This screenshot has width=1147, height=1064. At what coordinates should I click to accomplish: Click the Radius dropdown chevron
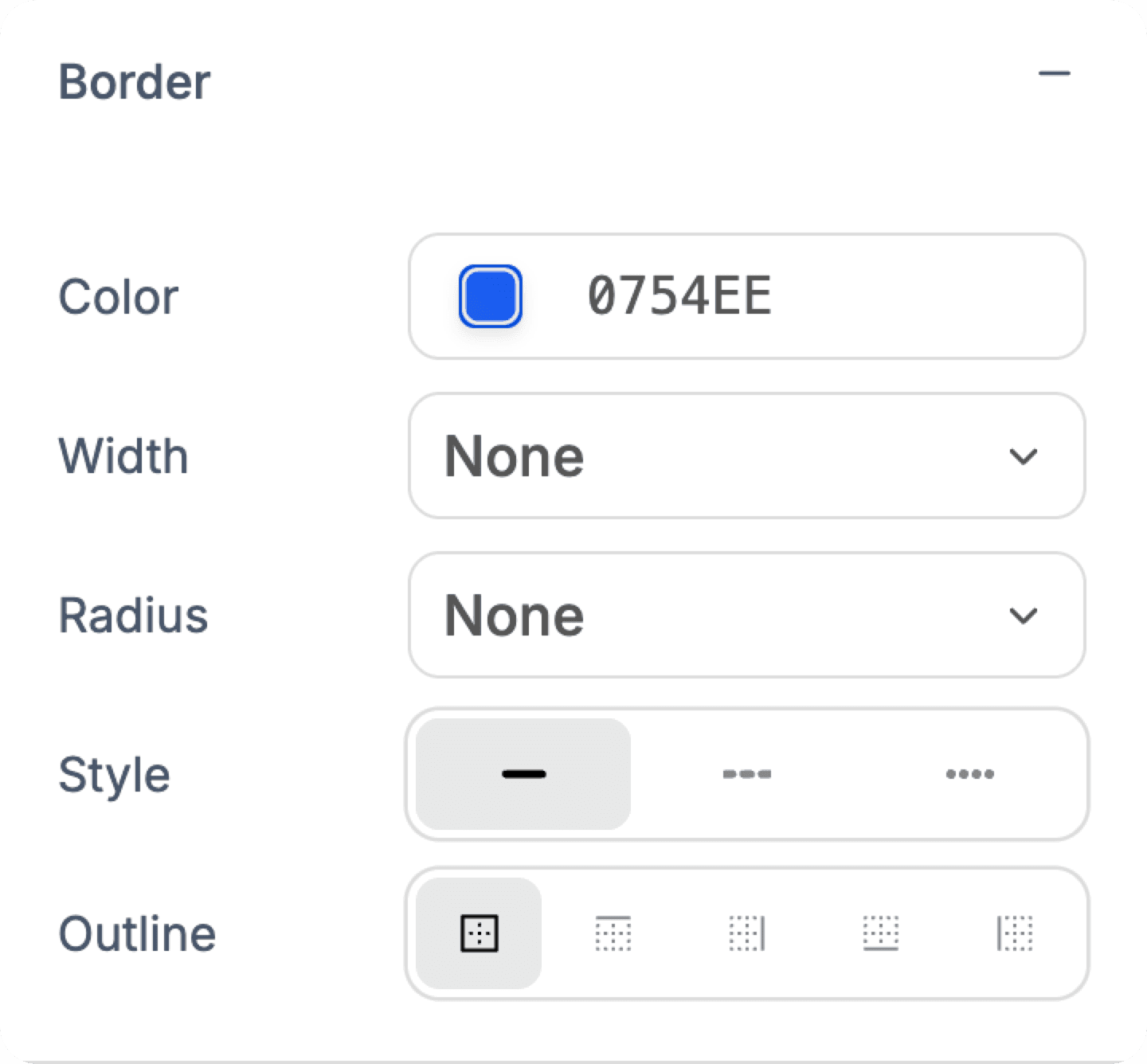click(1025, 614)
